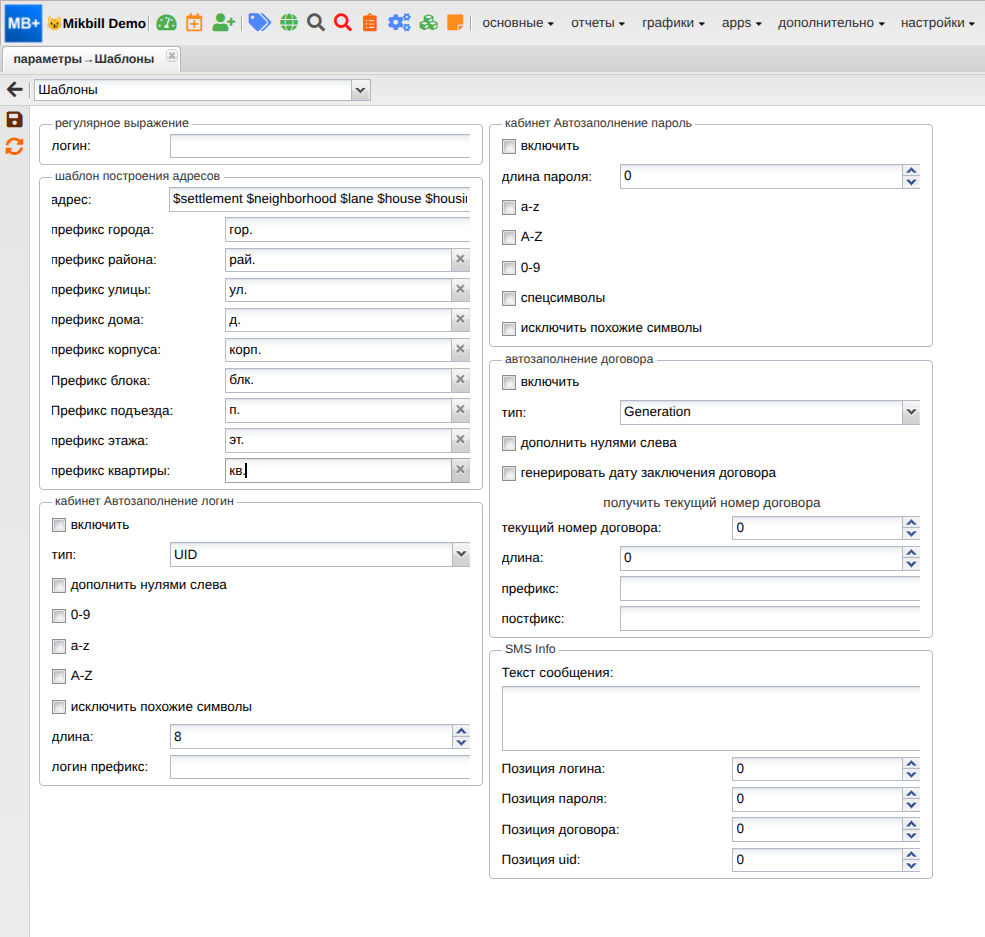The height and width of the screenshot is (937, 985).
Task: Check the спецсимволы checkbox
Action: coord(509,298)
